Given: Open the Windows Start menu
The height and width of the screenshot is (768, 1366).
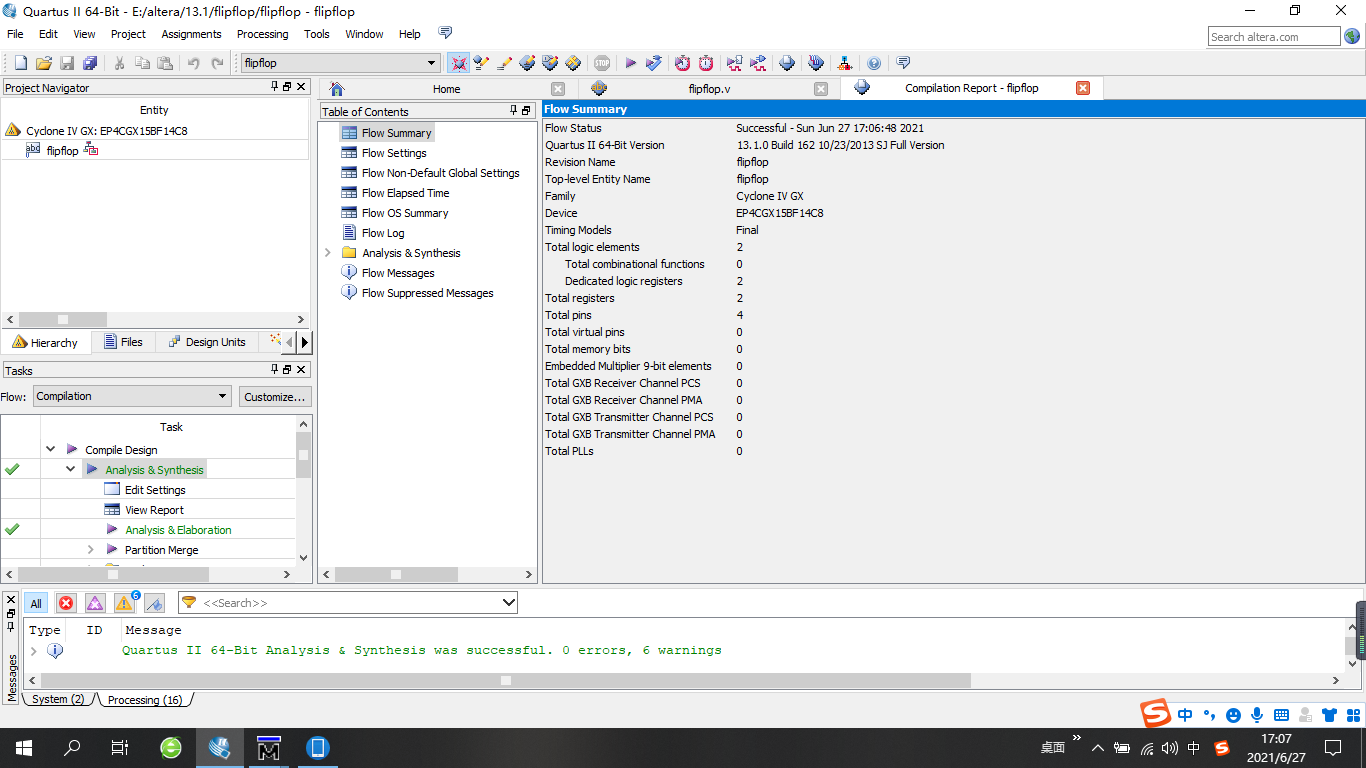Looking at the screenshot, I should (24, 747).
